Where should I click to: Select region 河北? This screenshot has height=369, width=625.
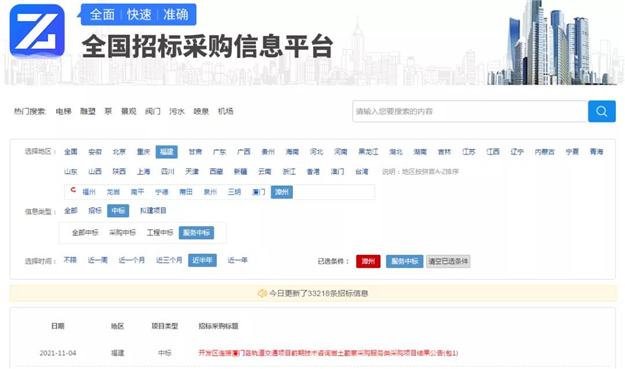point(316,152)
